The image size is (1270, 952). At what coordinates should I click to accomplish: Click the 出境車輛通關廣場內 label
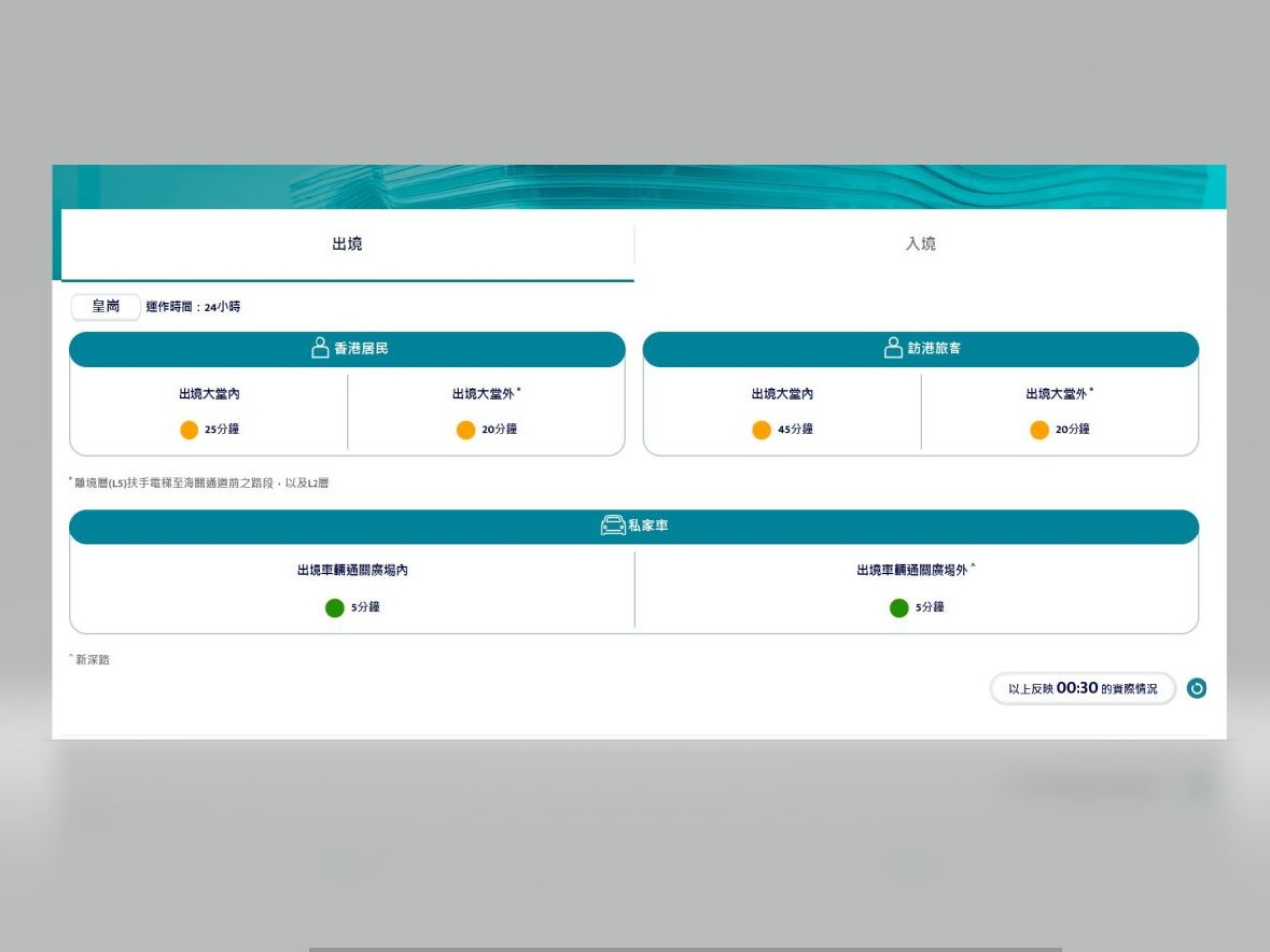click(352, 570)
